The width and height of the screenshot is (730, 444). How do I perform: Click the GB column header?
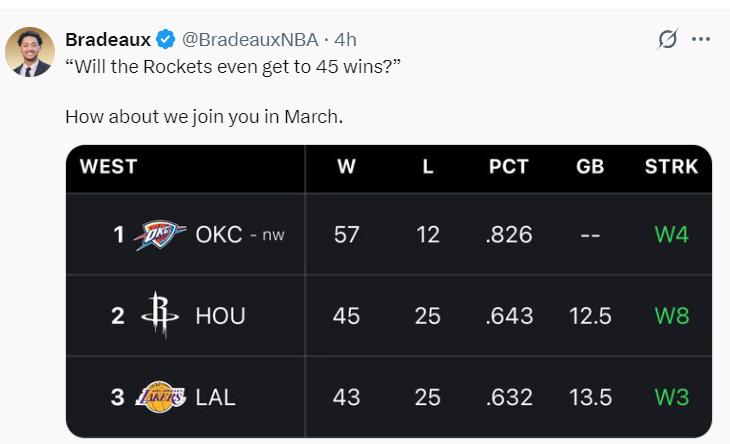[590, 167]
